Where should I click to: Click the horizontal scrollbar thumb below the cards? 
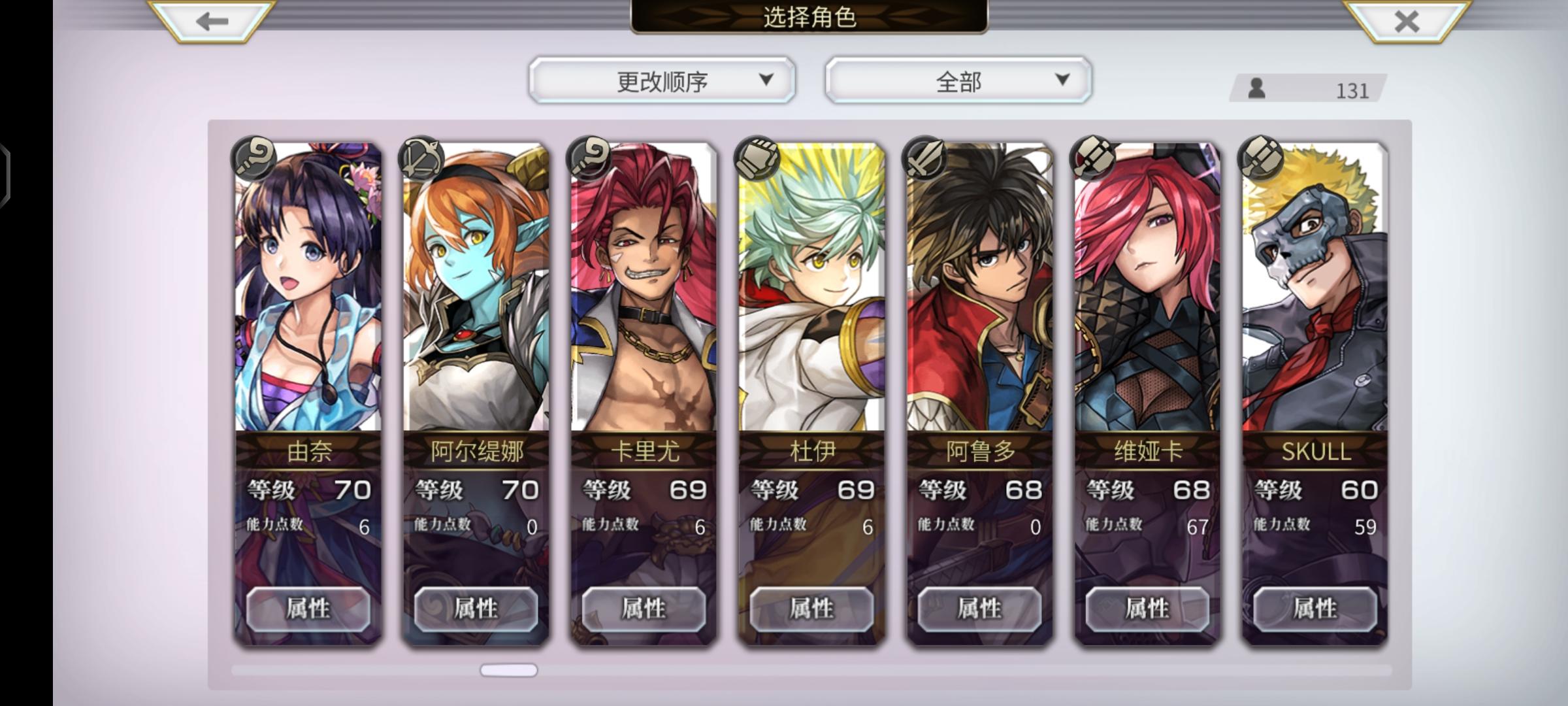coord(509,670)
